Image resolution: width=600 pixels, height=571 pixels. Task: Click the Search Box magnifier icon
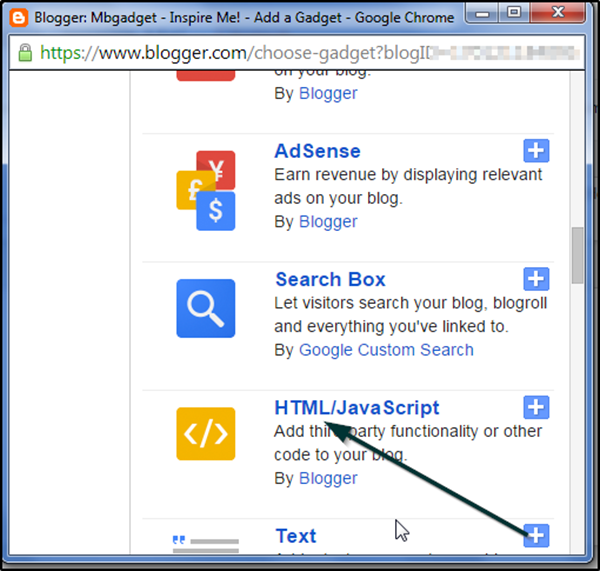click(x=206, y=308)
